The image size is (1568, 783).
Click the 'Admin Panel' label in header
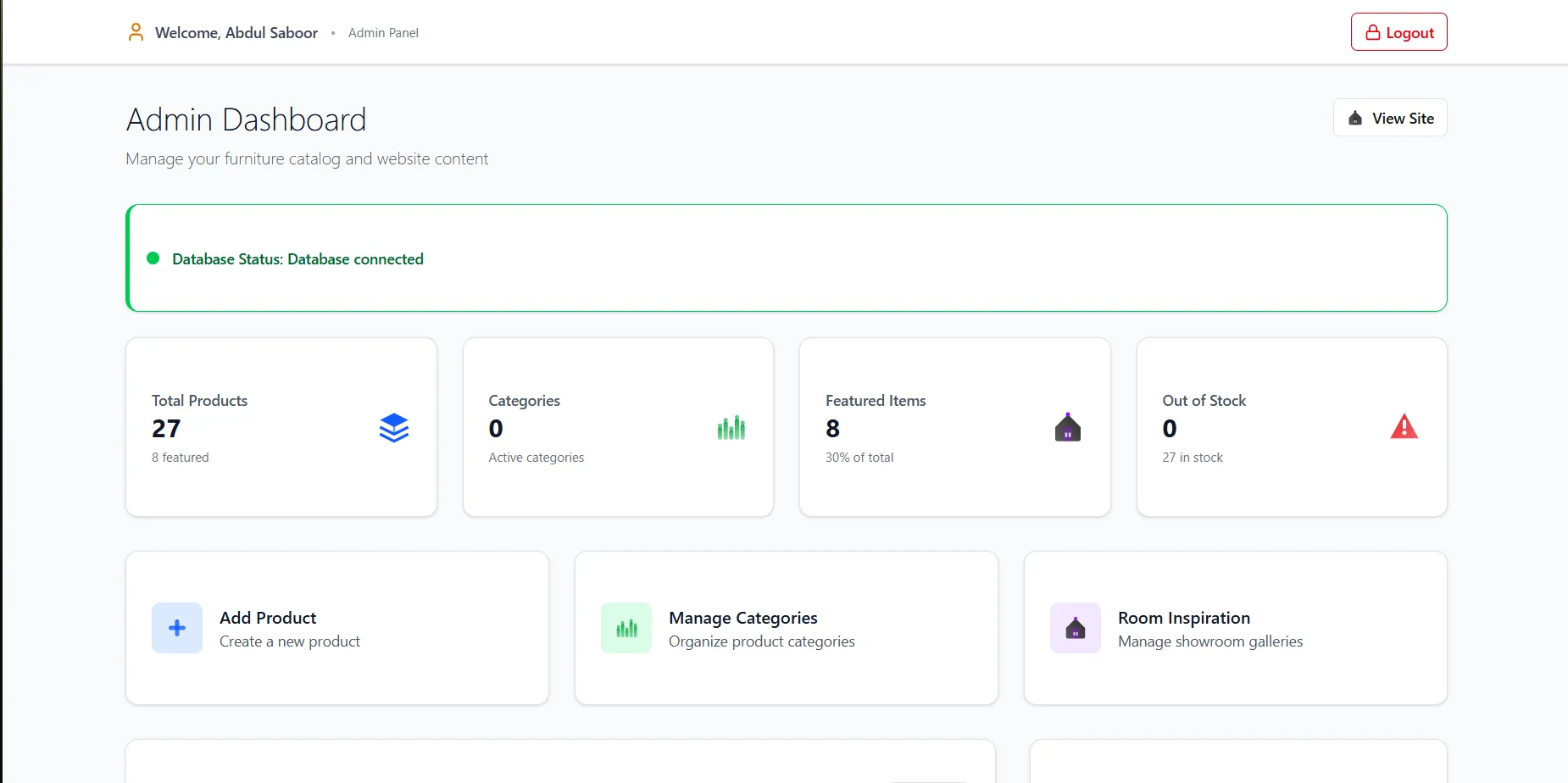point(383,33)
